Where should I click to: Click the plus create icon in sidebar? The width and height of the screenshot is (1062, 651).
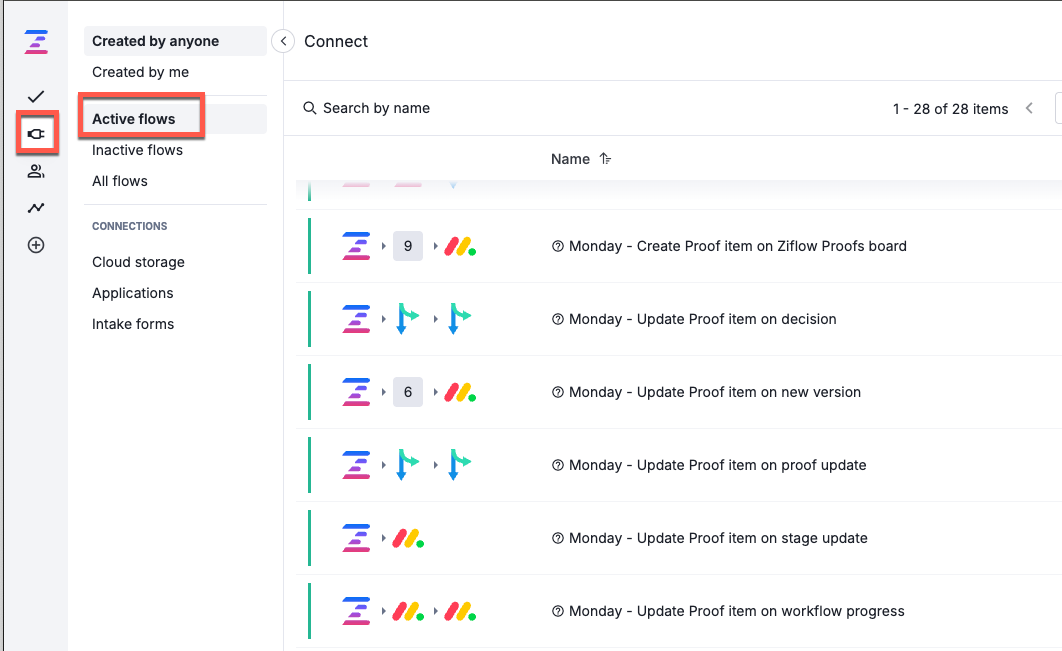[36, 244]
